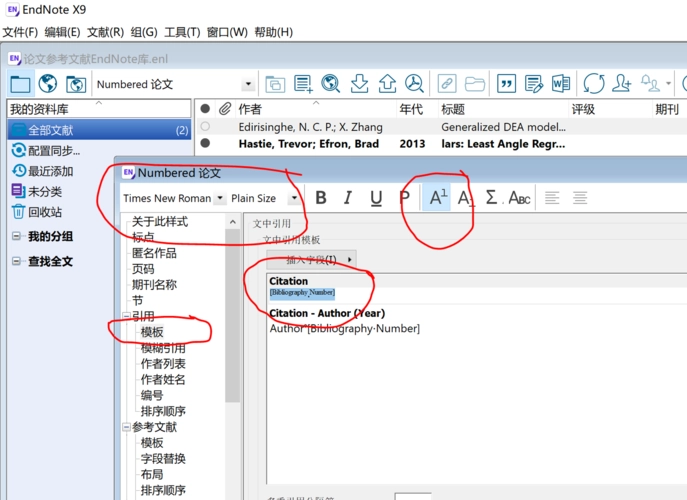Viewport: 687px width, 500px height.
Task: Open the 编辑(E) menu
Action: (62, 32)
